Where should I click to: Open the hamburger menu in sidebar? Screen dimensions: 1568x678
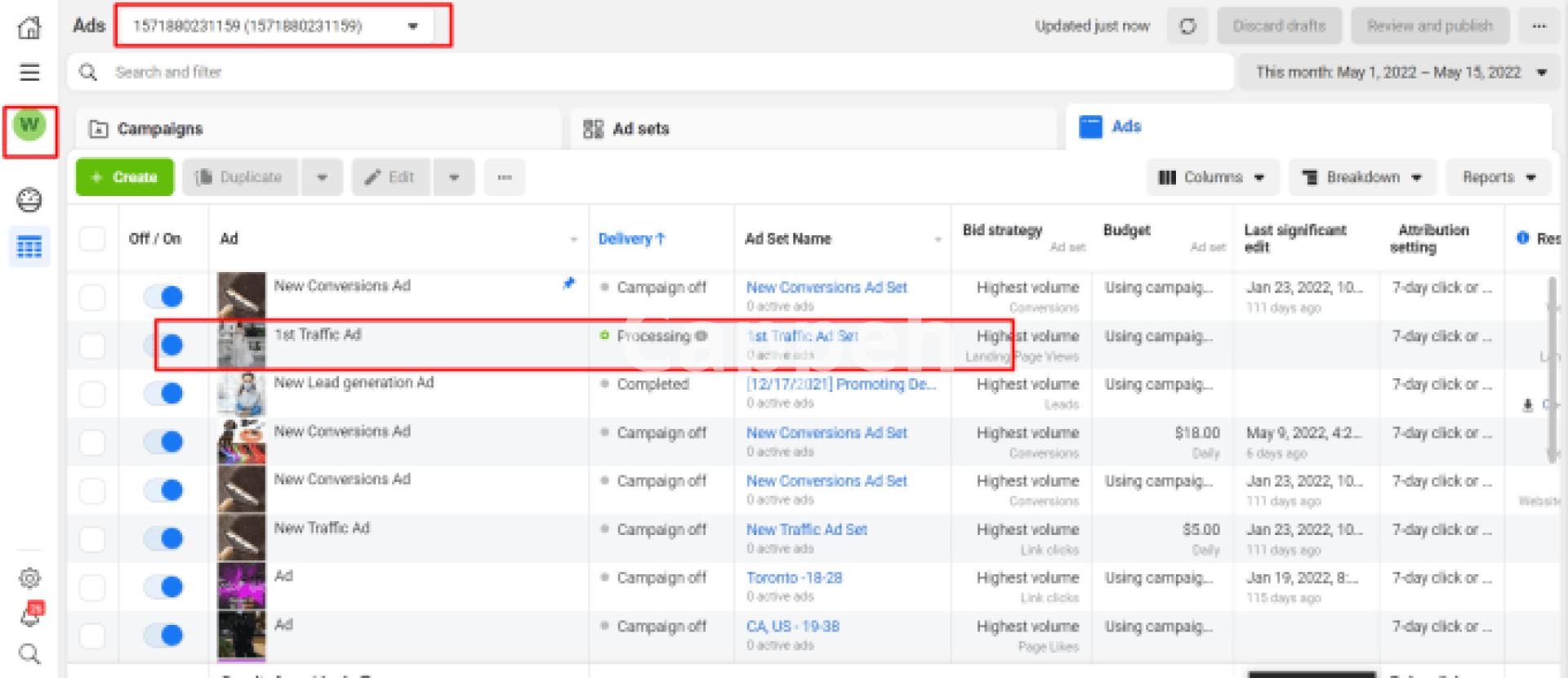click(x=29, y=72)
